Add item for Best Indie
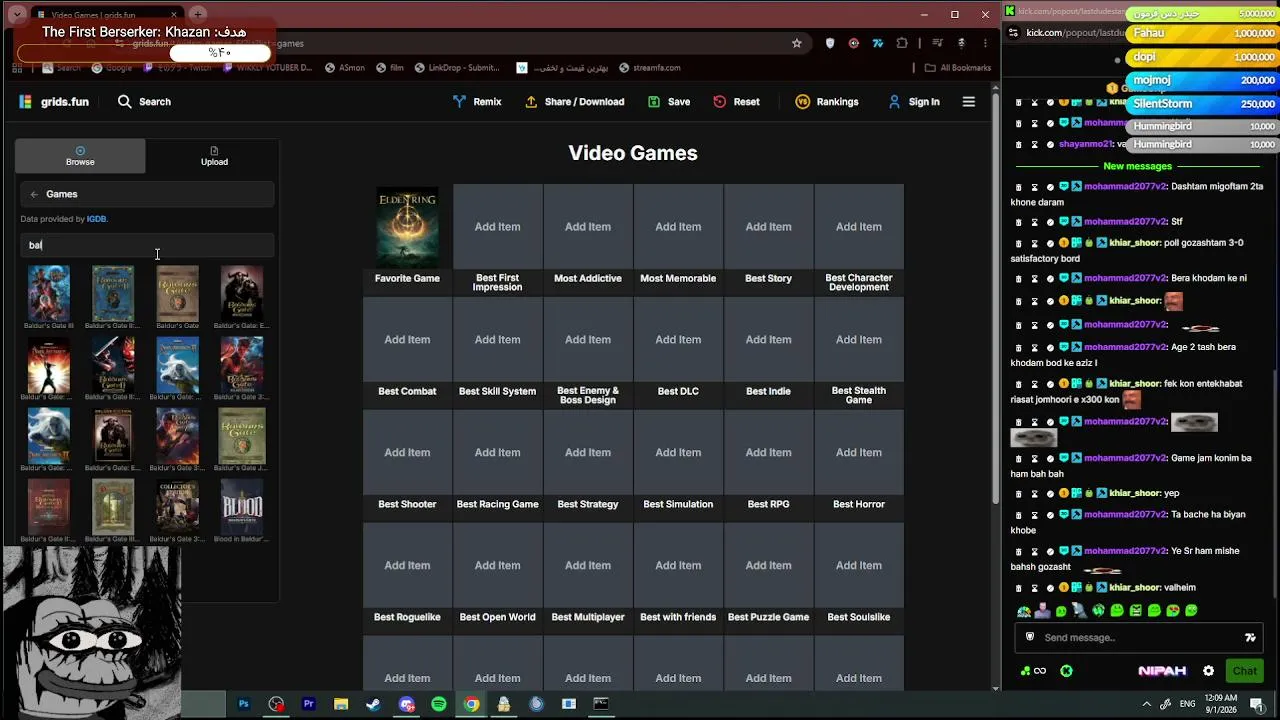This screenshot has width=1280, height=720. (x=768, y=340)
